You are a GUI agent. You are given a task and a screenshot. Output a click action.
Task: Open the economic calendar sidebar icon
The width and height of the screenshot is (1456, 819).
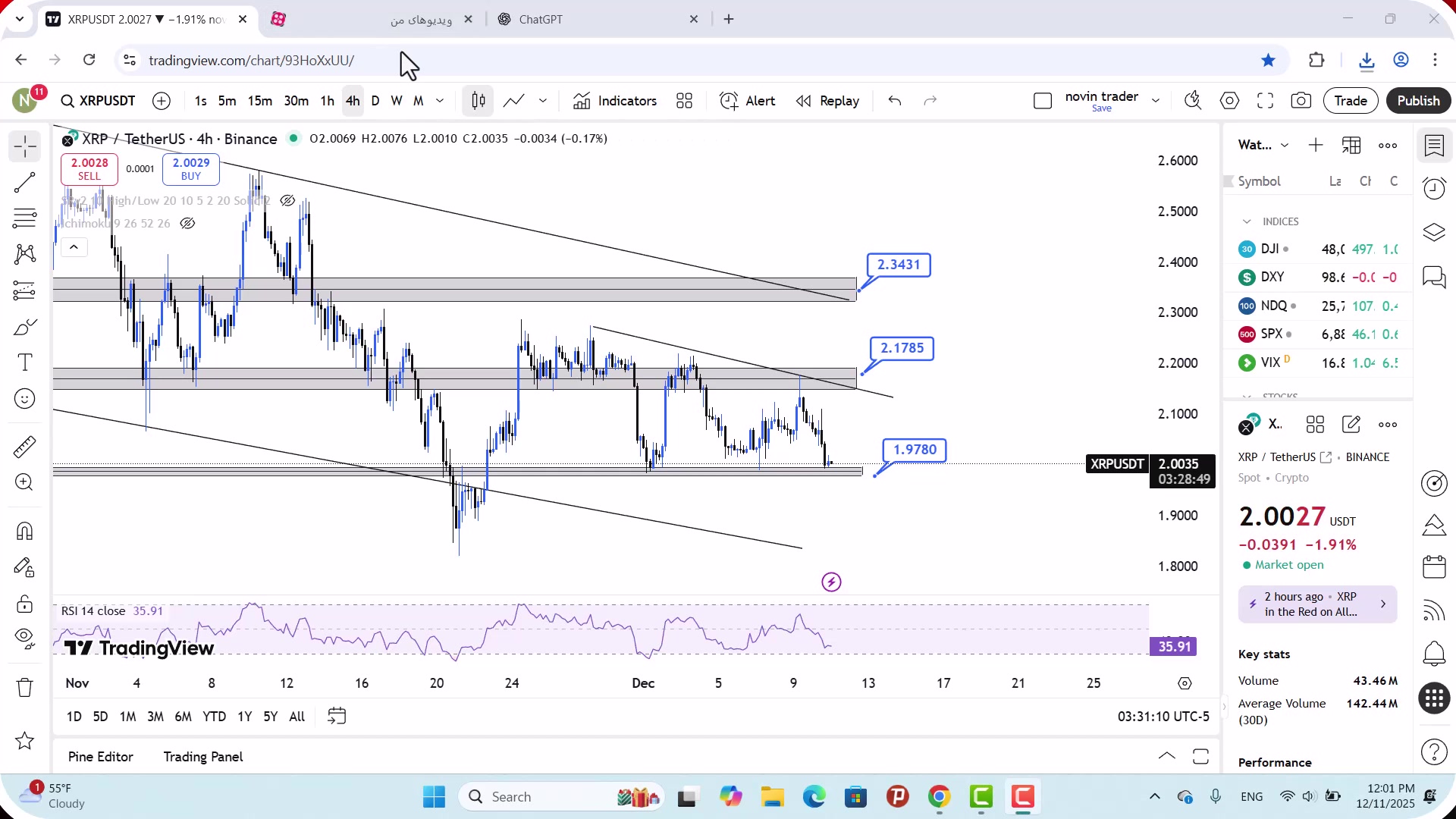[x=1434, y=567]
